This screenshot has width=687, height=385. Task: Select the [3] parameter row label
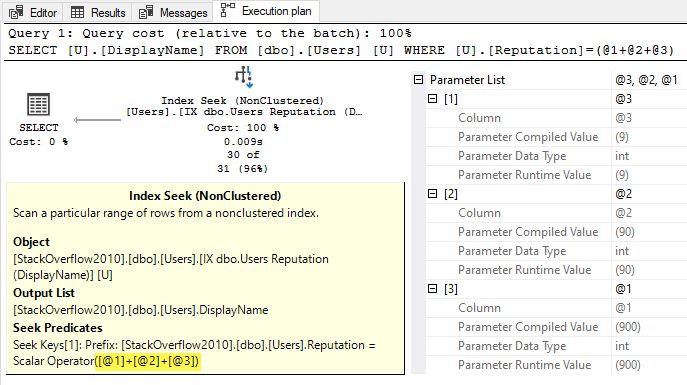pos(451,289)
